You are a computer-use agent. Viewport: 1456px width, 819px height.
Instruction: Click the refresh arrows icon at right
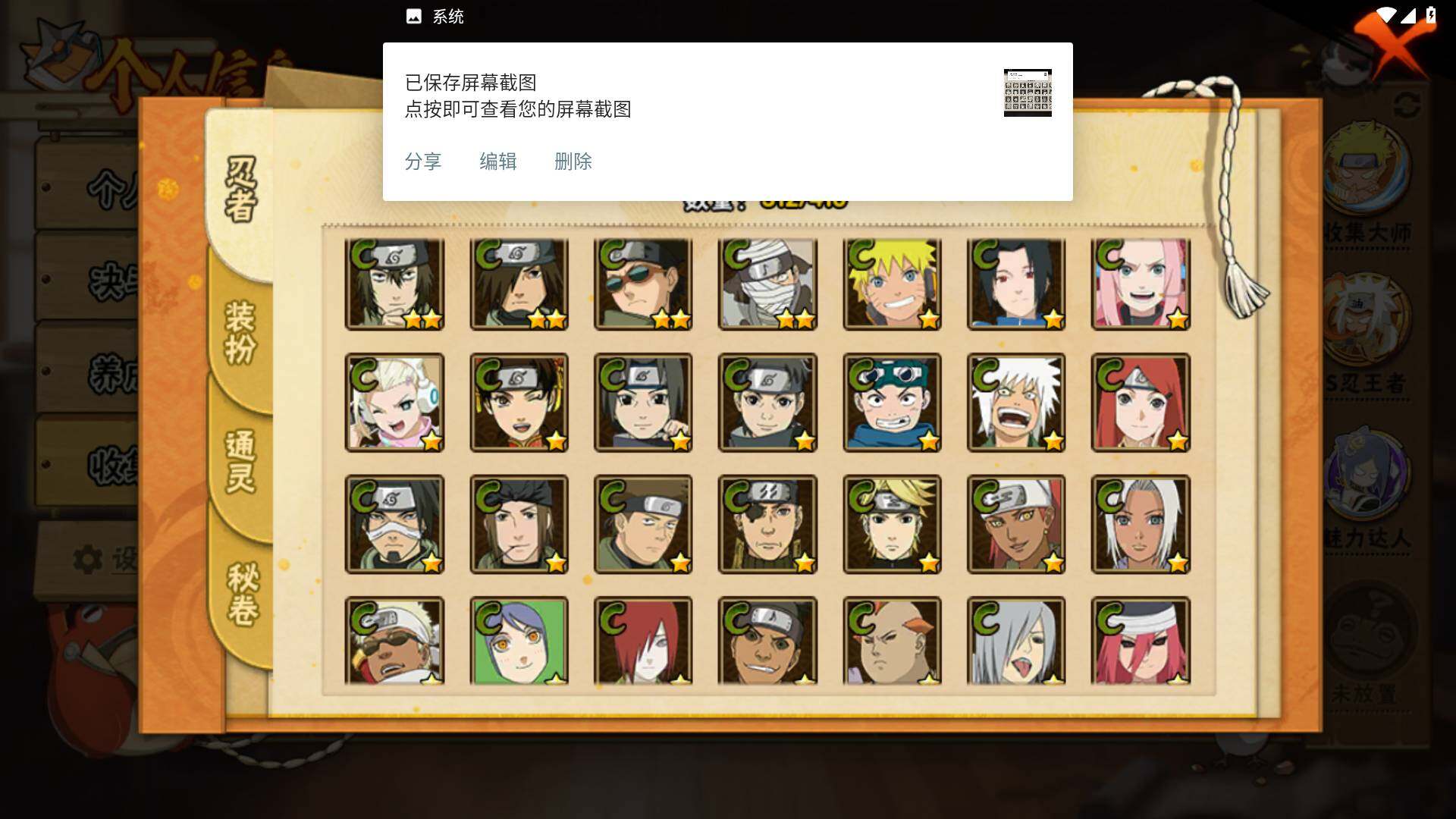tap(1407, 105)
